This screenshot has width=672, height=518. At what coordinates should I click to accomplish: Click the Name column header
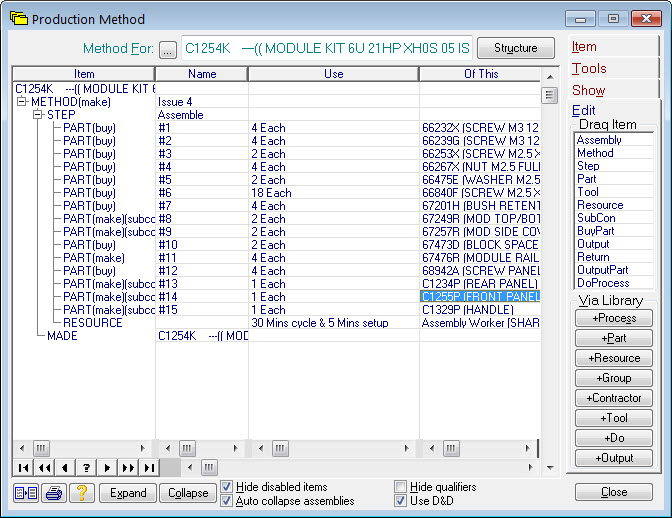tap(202, 74)
